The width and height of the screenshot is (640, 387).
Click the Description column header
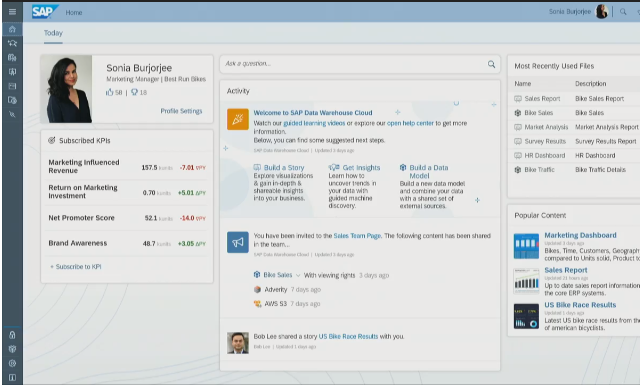tap(591, 84)
